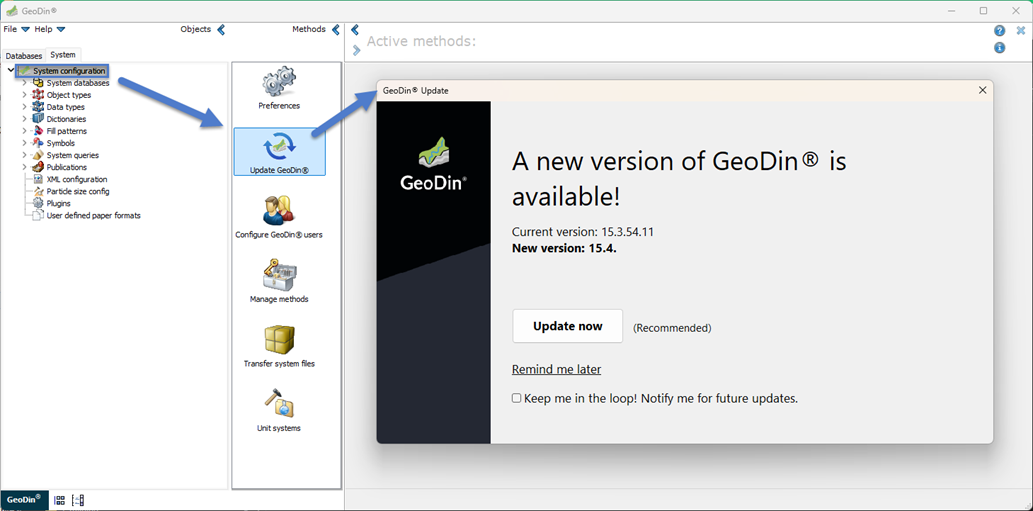Click the Remind me later link
The width and height of the screenshot is (1033, 511).
click(x=556, y=369)
